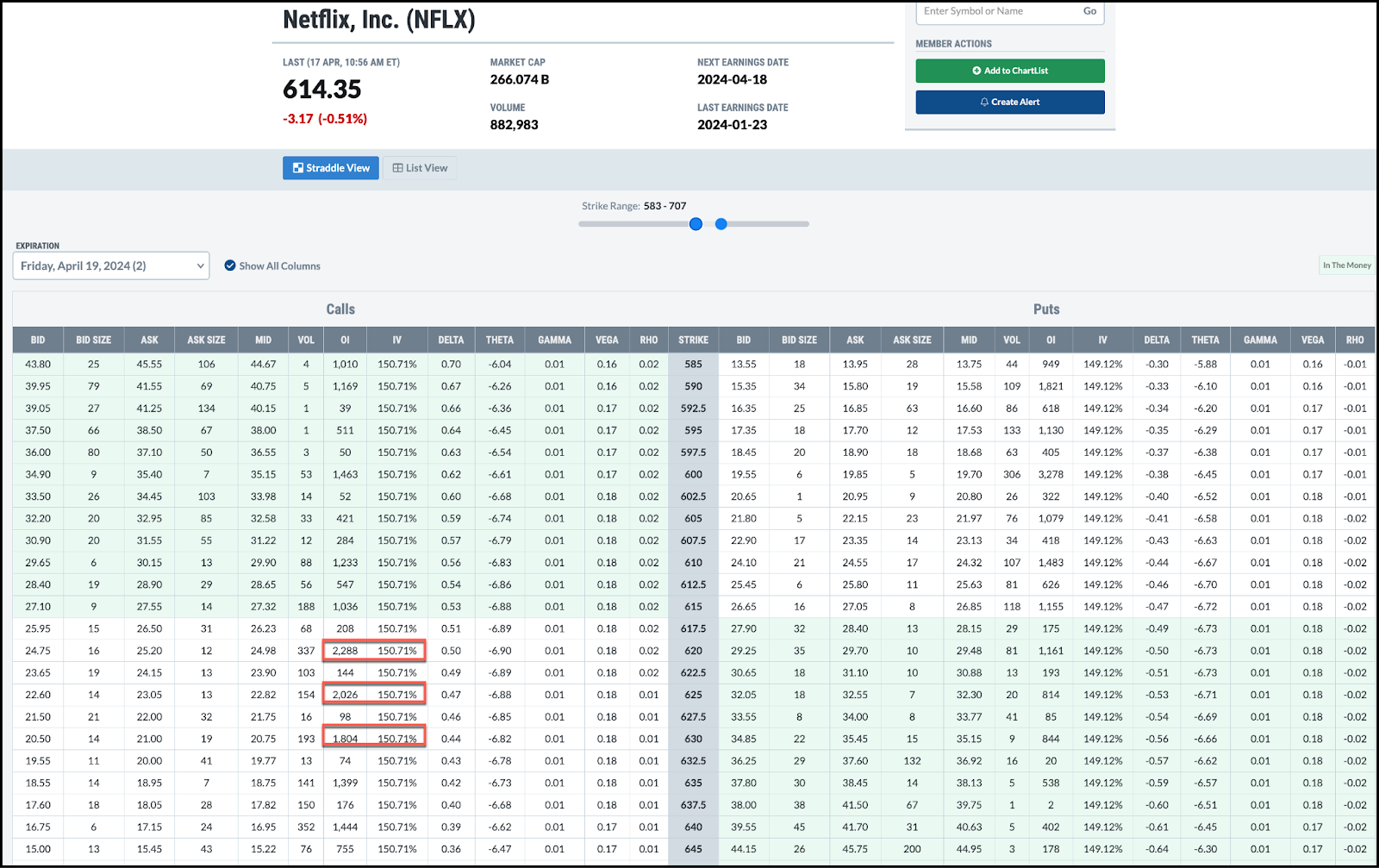Switch to List View tab
This screenshot has height=868, width=1379.
coord(421,168)
